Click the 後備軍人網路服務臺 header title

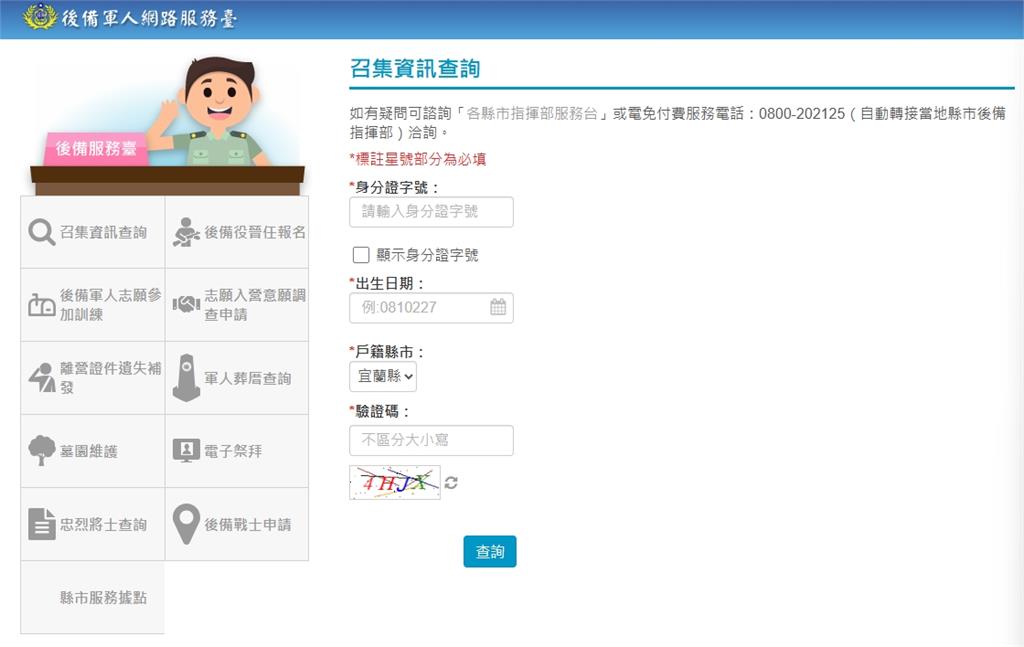(150, 18)
